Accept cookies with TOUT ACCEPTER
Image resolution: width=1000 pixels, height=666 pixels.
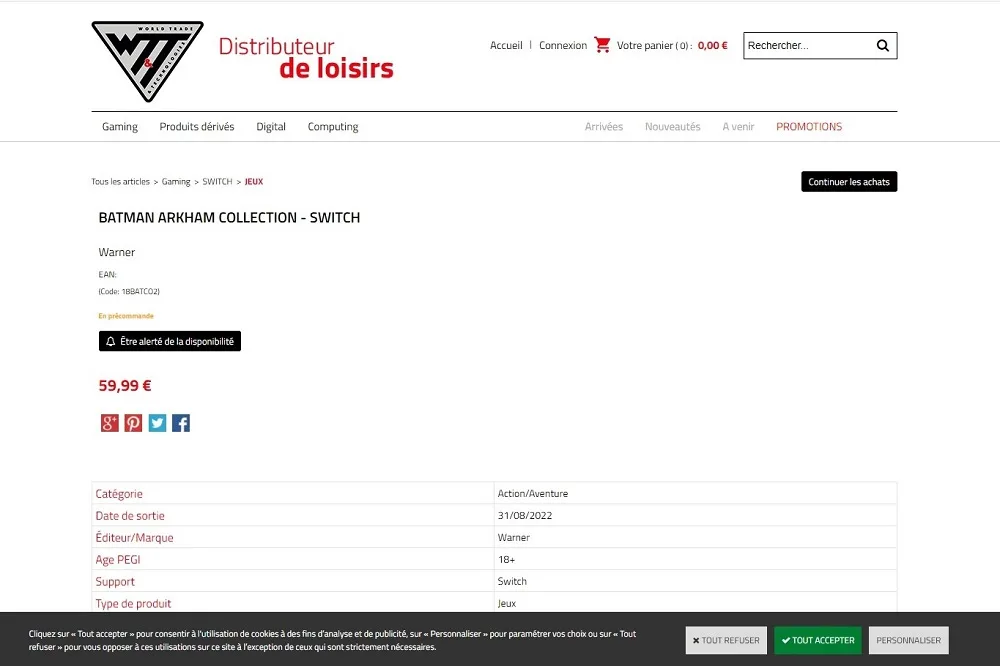click(818, 640)
